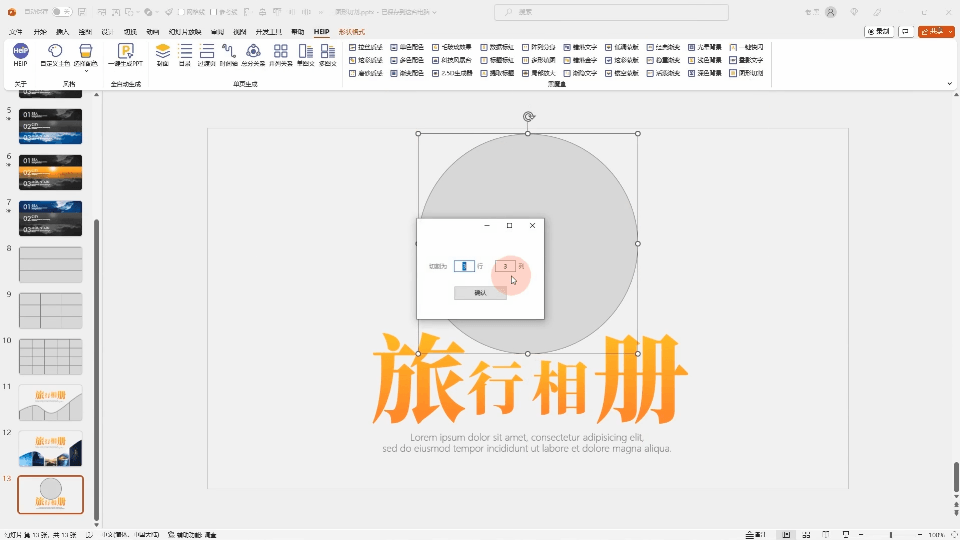The height and width of the screenshot is (540, 960).
Task: Click the 圆形切图 tool button
Action: (x=746, y=73)
